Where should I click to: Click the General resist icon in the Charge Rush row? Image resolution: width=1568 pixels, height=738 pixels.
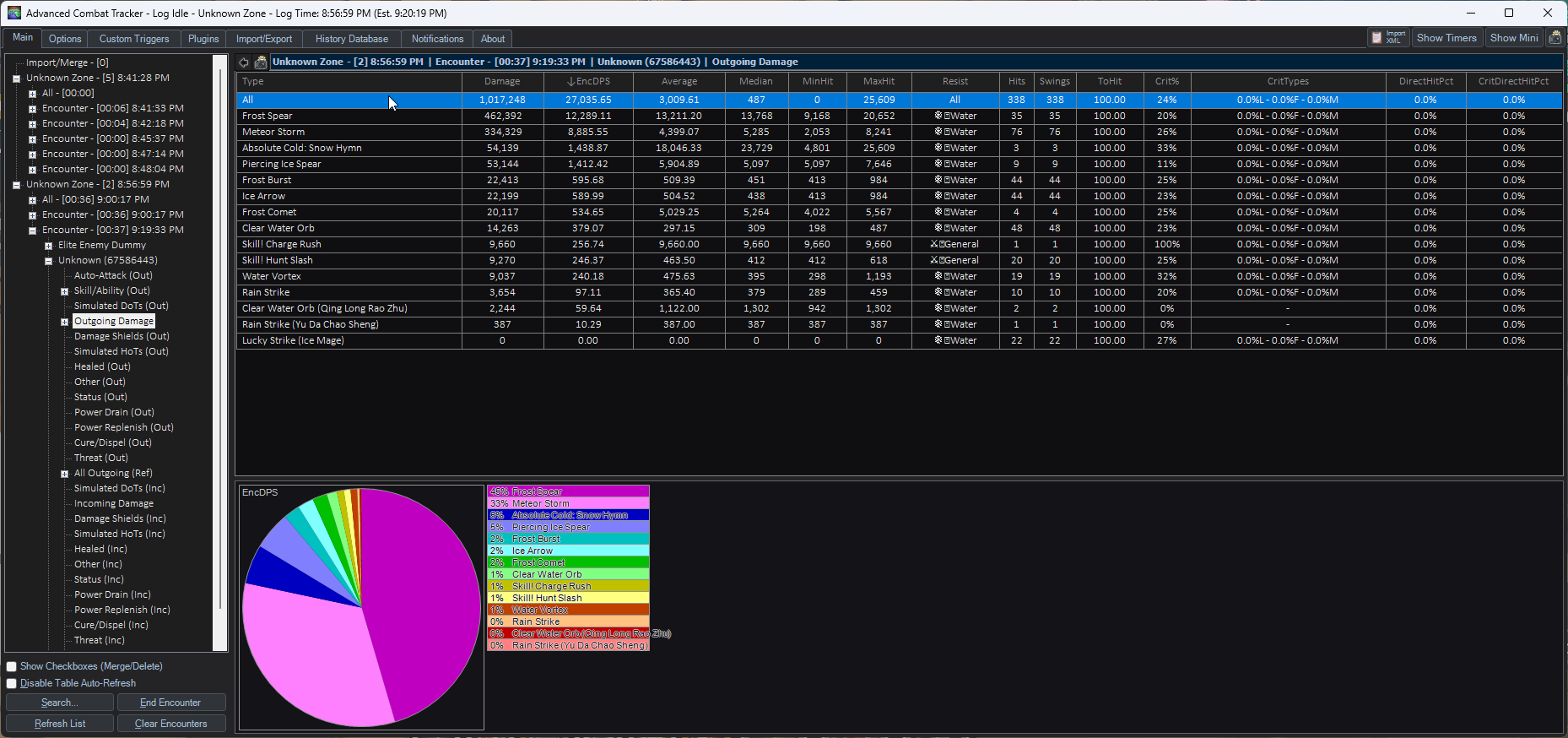pyautogui.click(x=935, y=244)
